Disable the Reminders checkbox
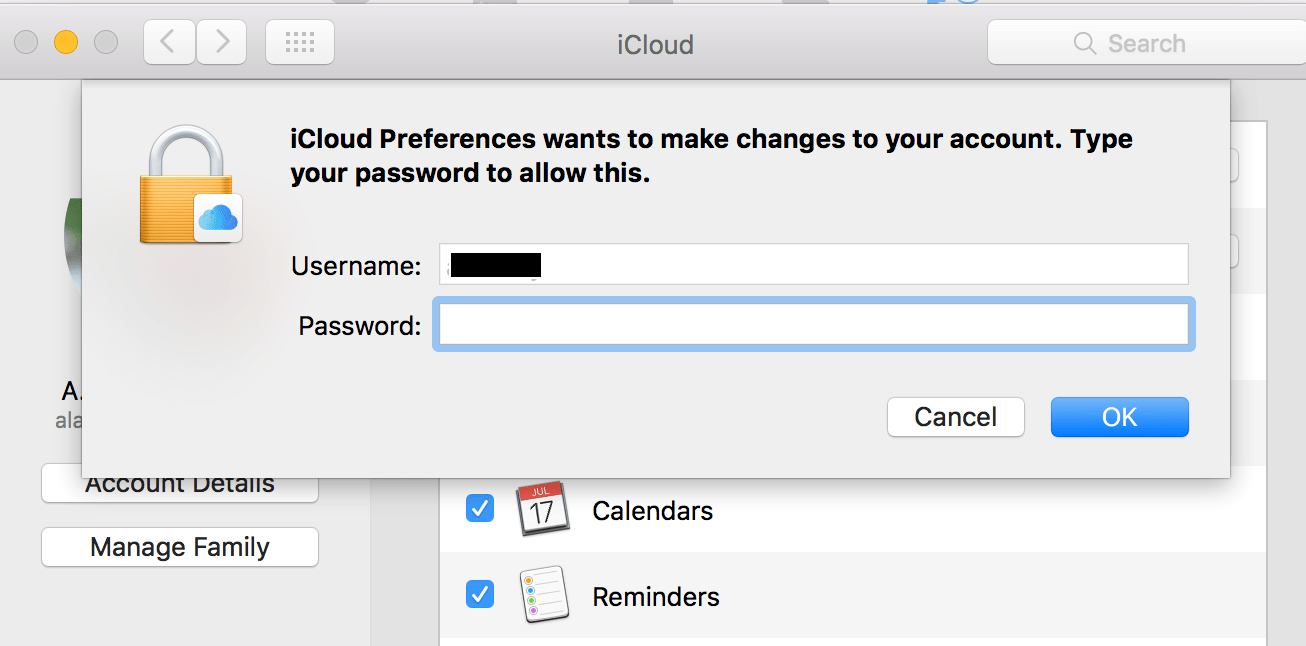 480,595
